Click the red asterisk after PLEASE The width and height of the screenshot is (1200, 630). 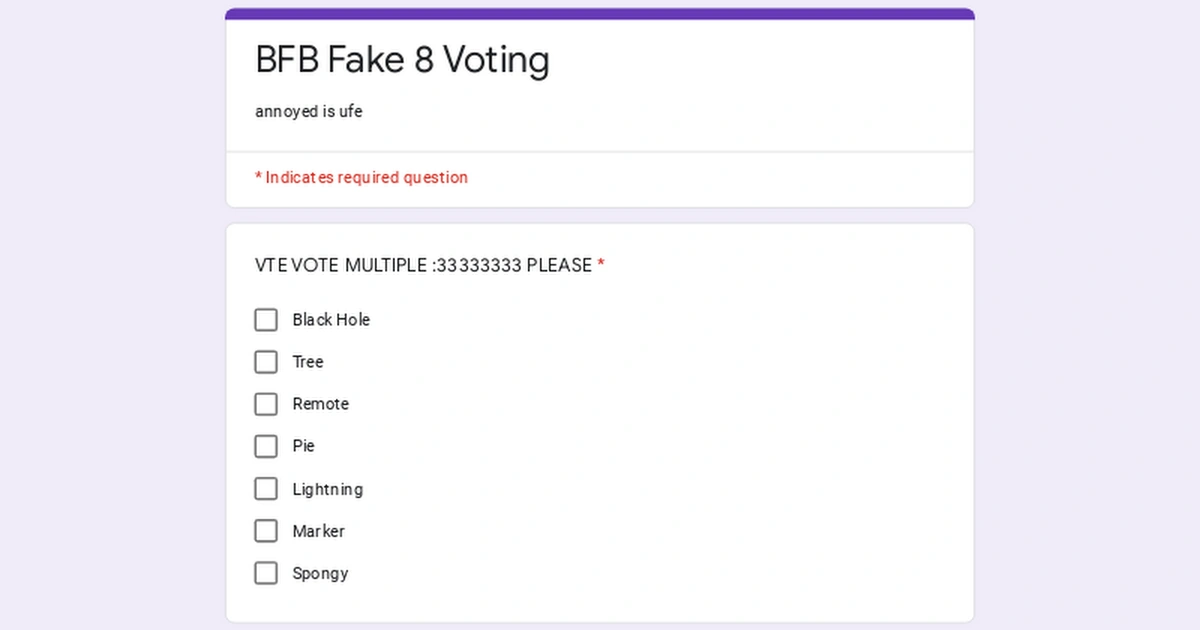[x=601, y=265]
